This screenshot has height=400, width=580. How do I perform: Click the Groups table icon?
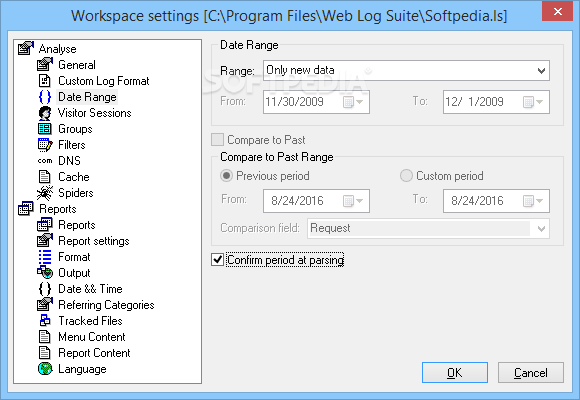coord(45,129)
